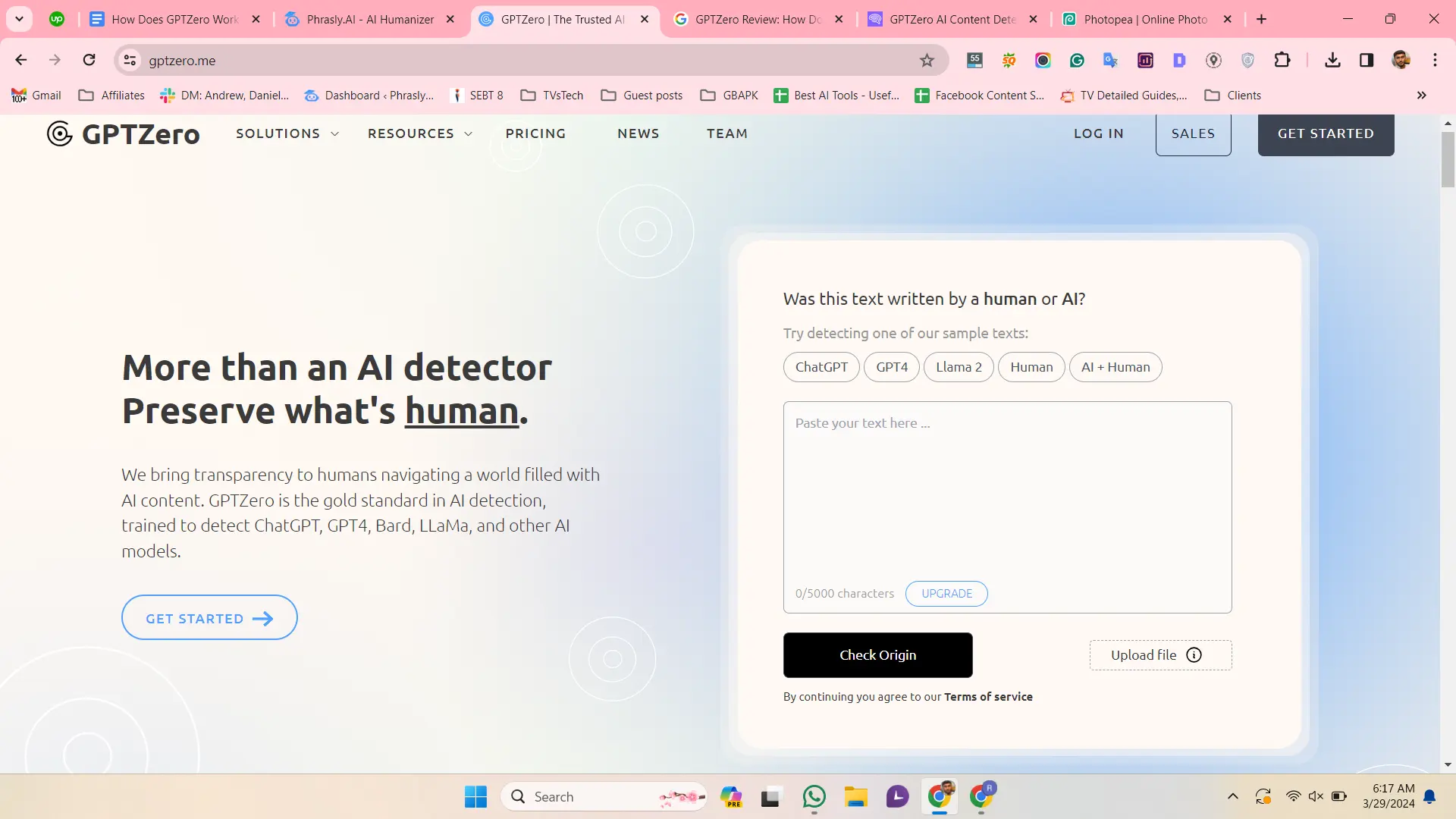
Task: Select the AI + Human sample text
Action: coord(1116,367)
